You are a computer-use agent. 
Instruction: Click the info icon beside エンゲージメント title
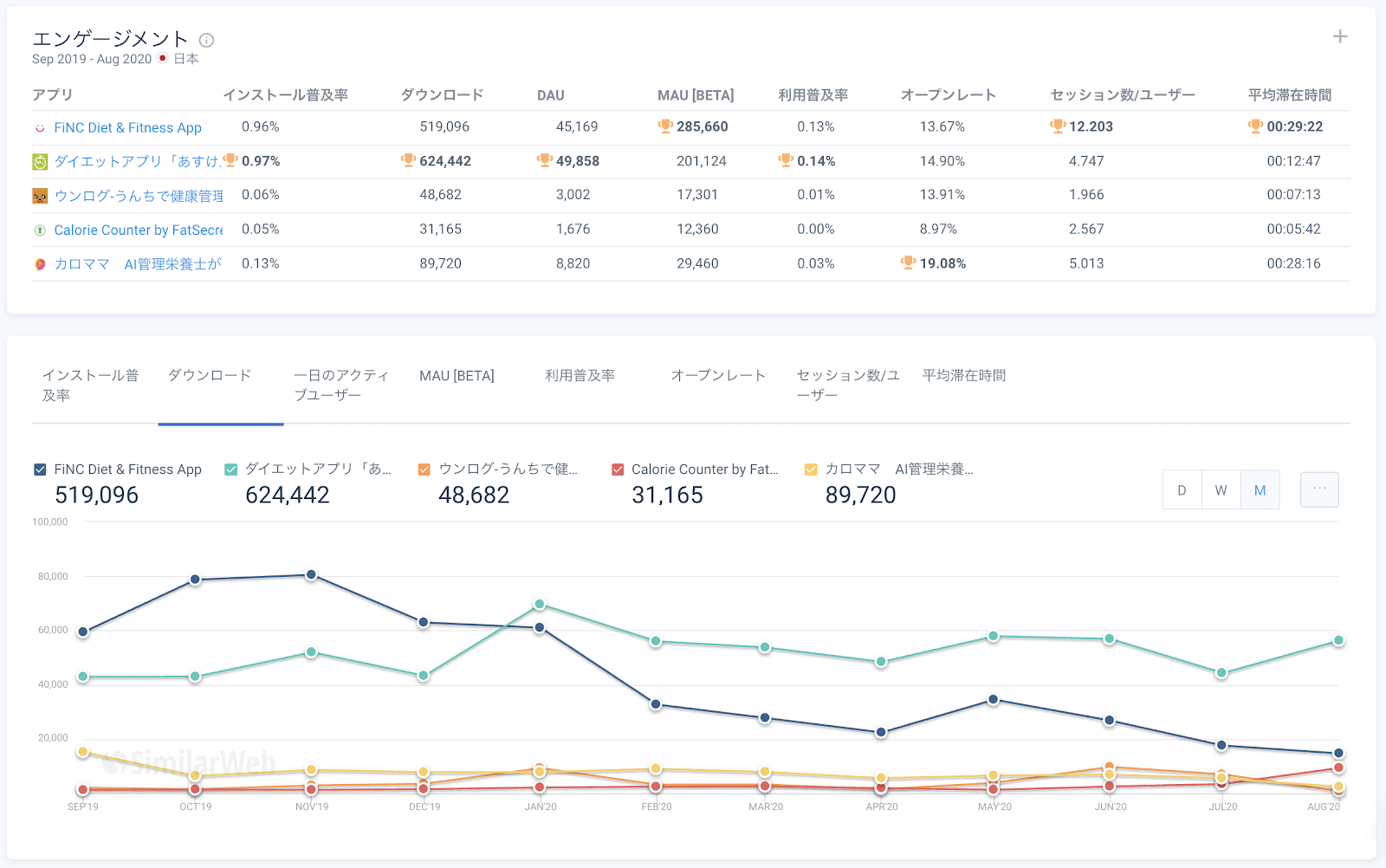click(206, 40)
